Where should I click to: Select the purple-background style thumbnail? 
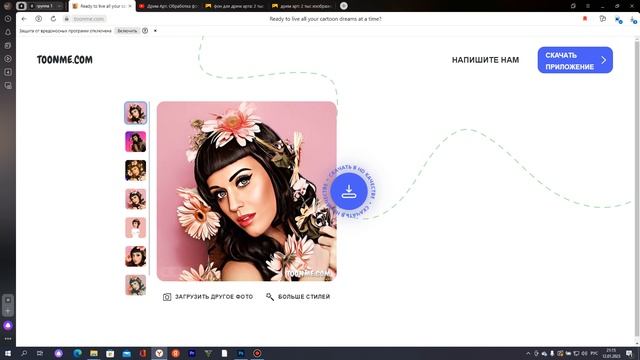(x=136, y=142)
